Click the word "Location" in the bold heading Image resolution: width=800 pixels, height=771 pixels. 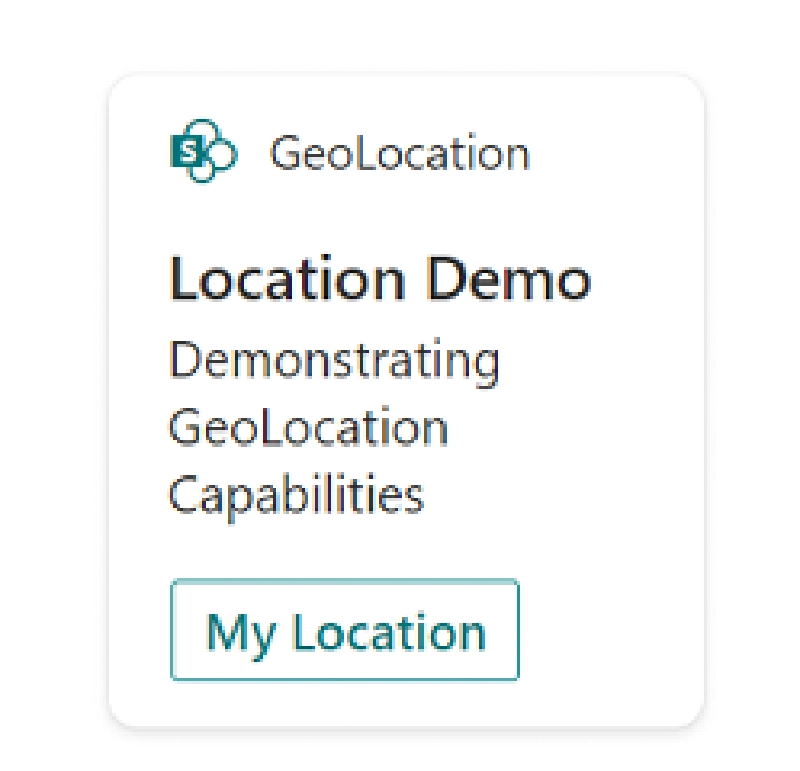pos(288,279)
